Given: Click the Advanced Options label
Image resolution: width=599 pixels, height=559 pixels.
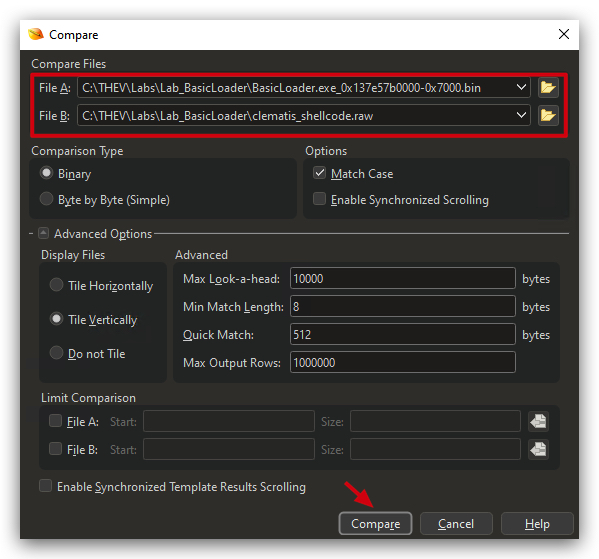Looking at the screenshot, I should point(103,233).
